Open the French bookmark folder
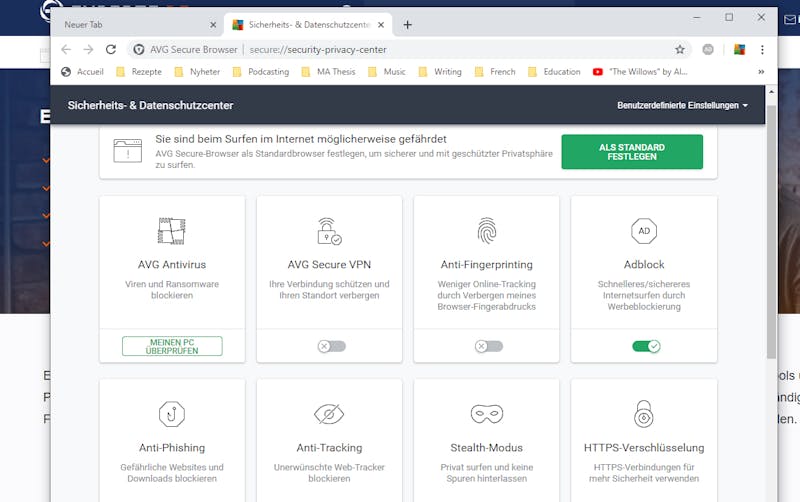This screenshot has width=800, height=502. click(x=495, y=72)
